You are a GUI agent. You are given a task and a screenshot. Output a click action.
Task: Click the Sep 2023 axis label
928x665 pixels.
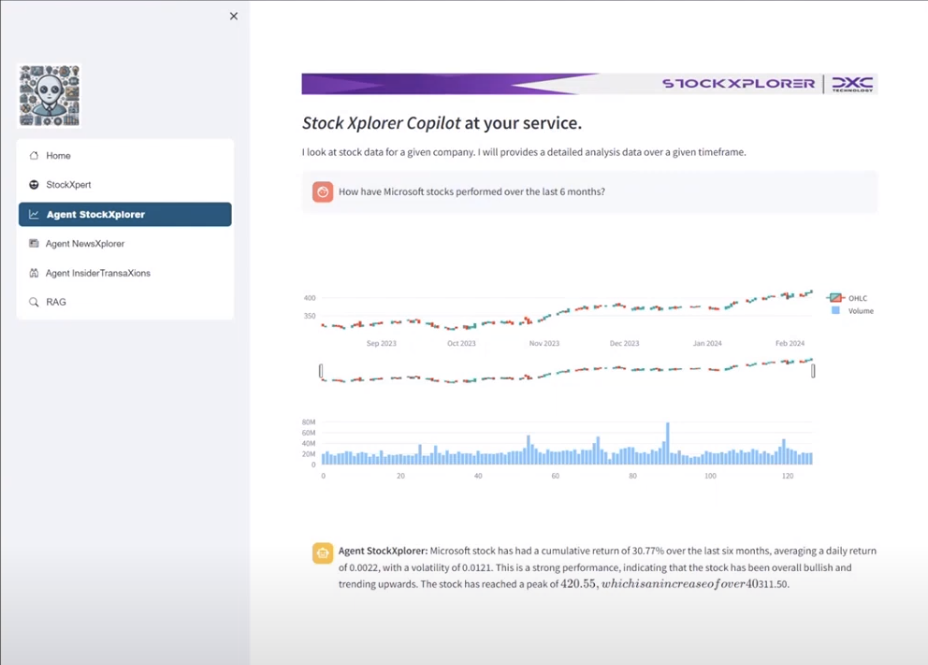[x=381, y=343]
